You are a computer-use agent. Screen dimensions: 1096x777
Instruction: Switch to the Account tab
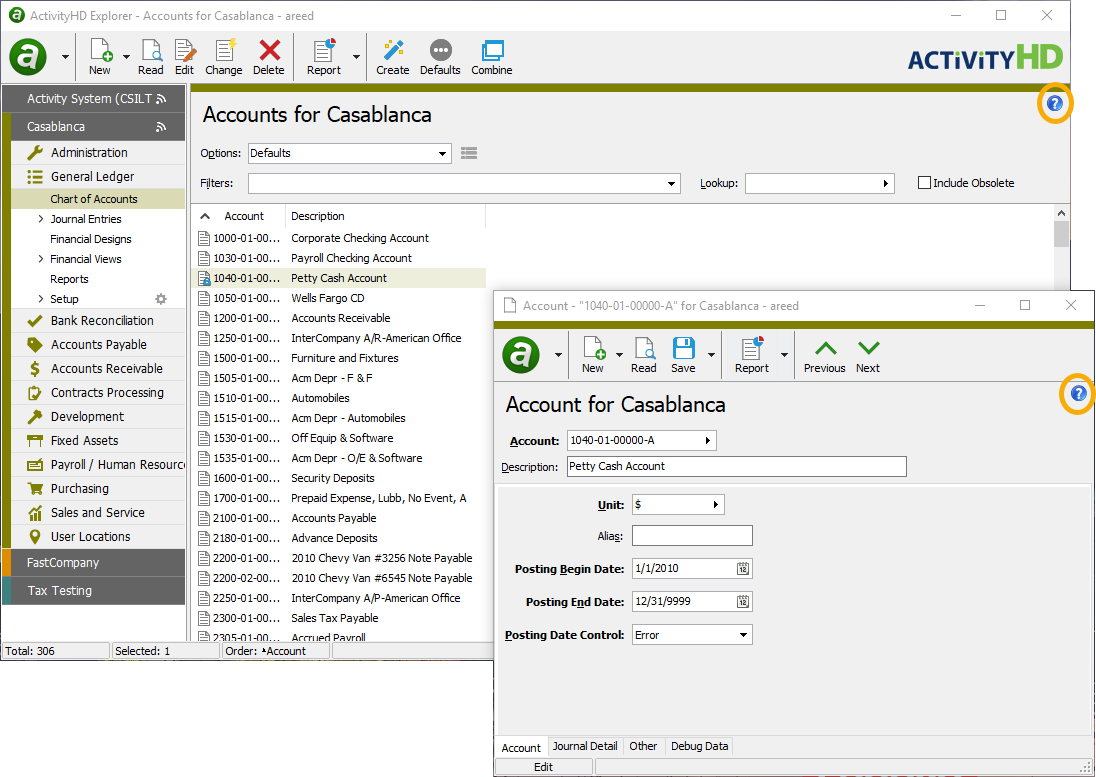521,748
